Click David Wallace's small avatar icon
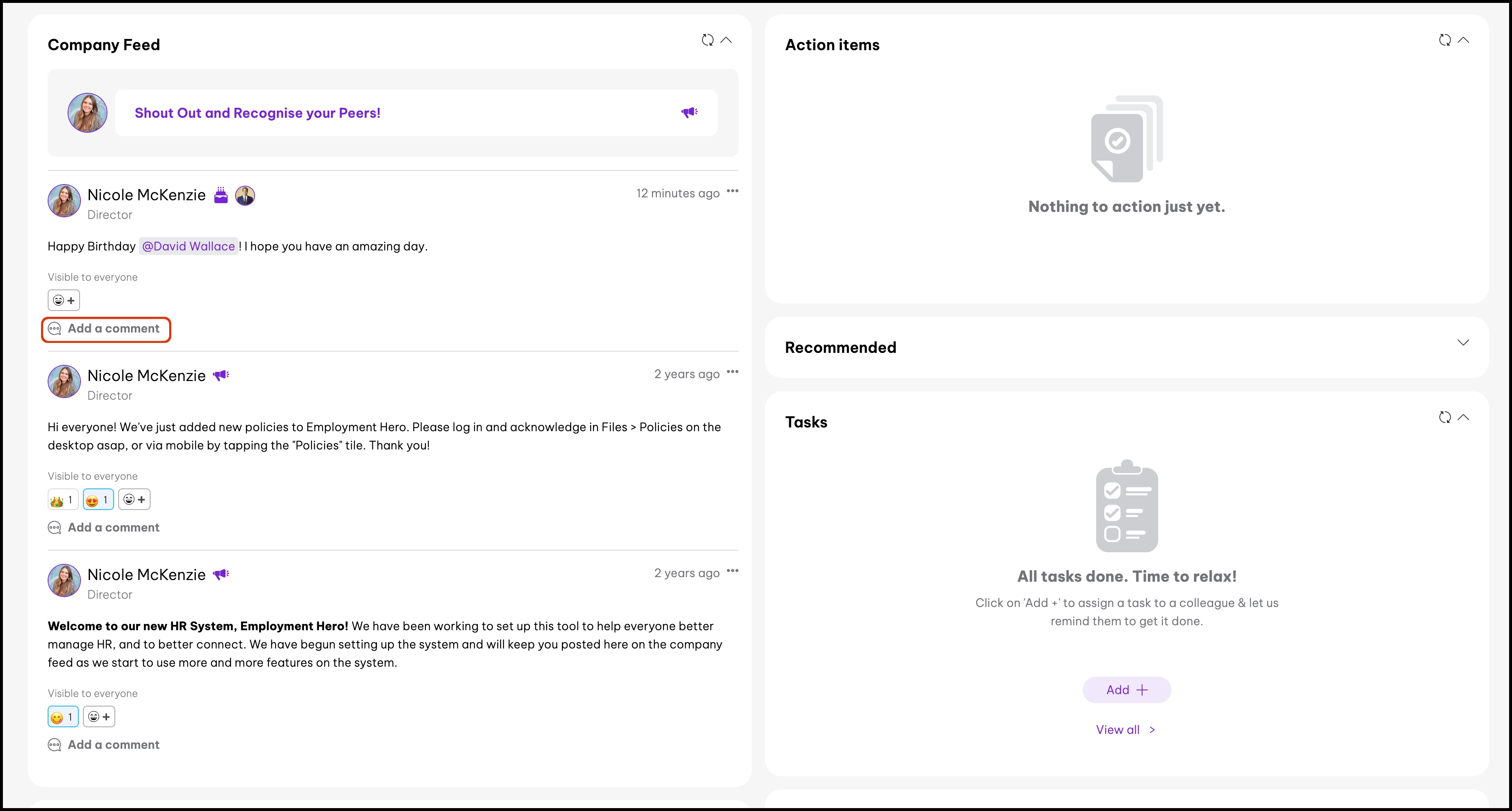The image size is (1512, 811). tap(245, 195)
